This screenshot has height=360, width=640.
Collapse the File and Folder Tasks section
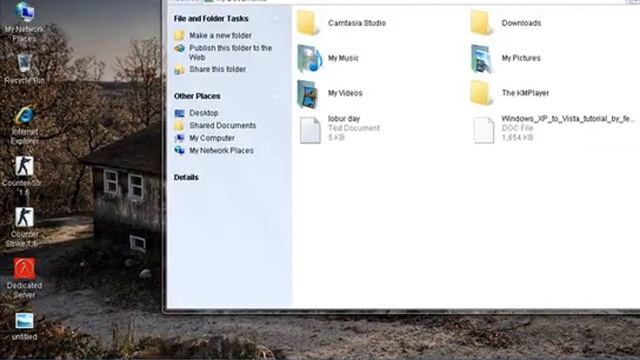[277, 19]
